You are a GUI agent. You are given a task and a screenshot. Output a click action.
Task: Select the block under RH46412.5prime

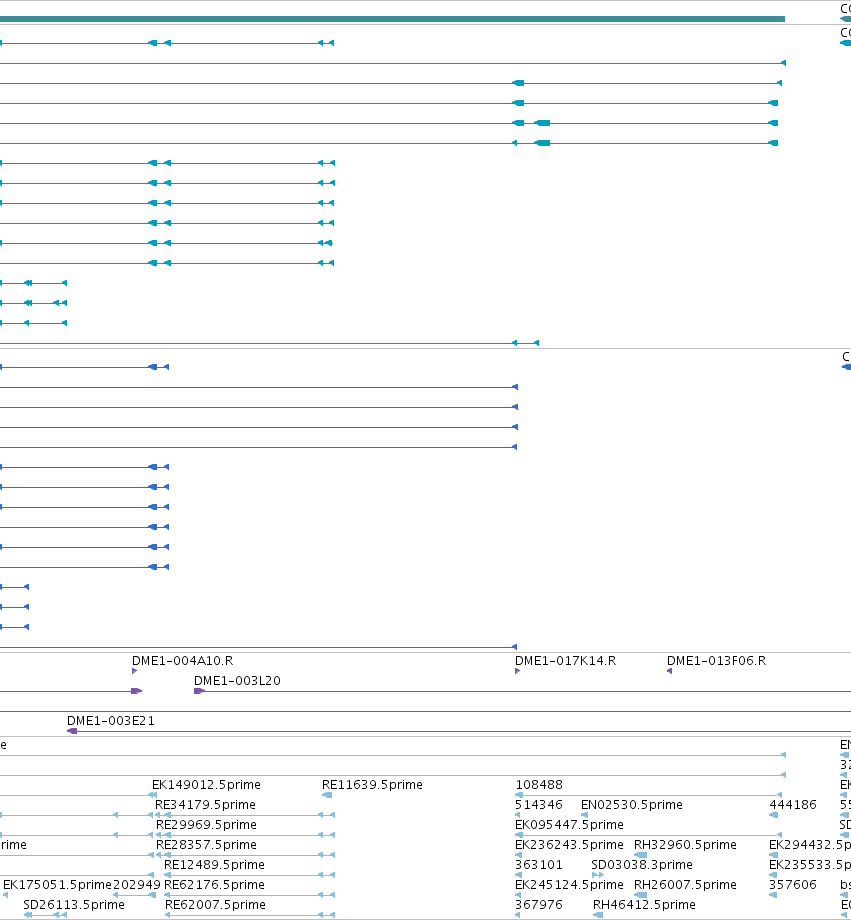[x=598, y=914]
